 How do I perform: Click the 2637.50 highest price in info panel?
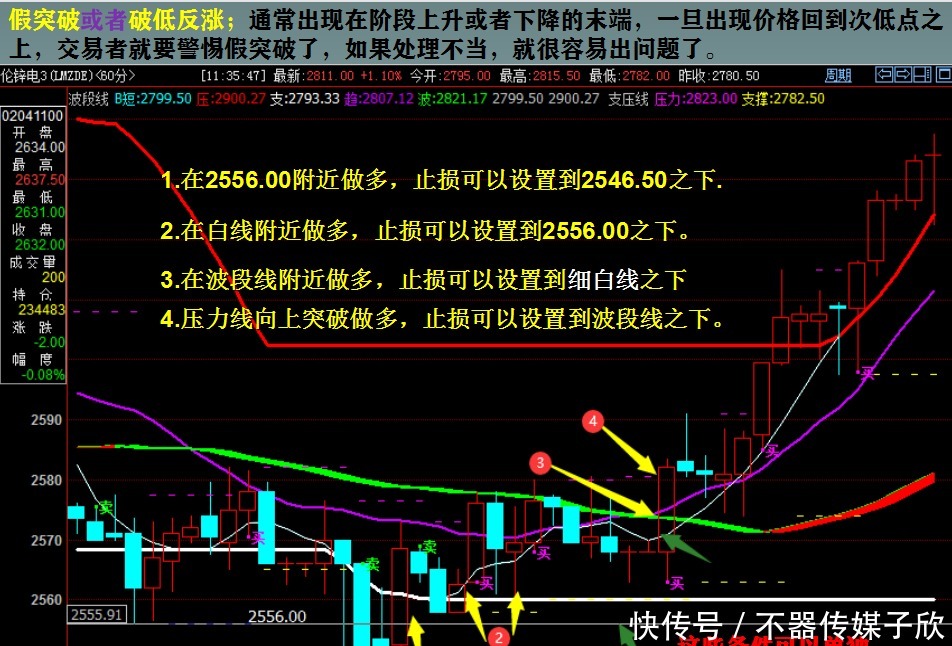pyautogui.click(x=39, y=180)
